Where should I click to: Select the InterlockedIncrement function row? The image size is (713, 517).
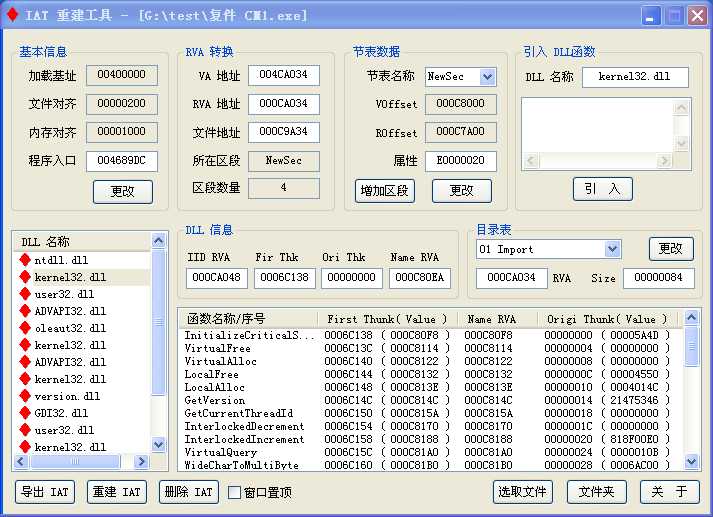coord(431,439)
